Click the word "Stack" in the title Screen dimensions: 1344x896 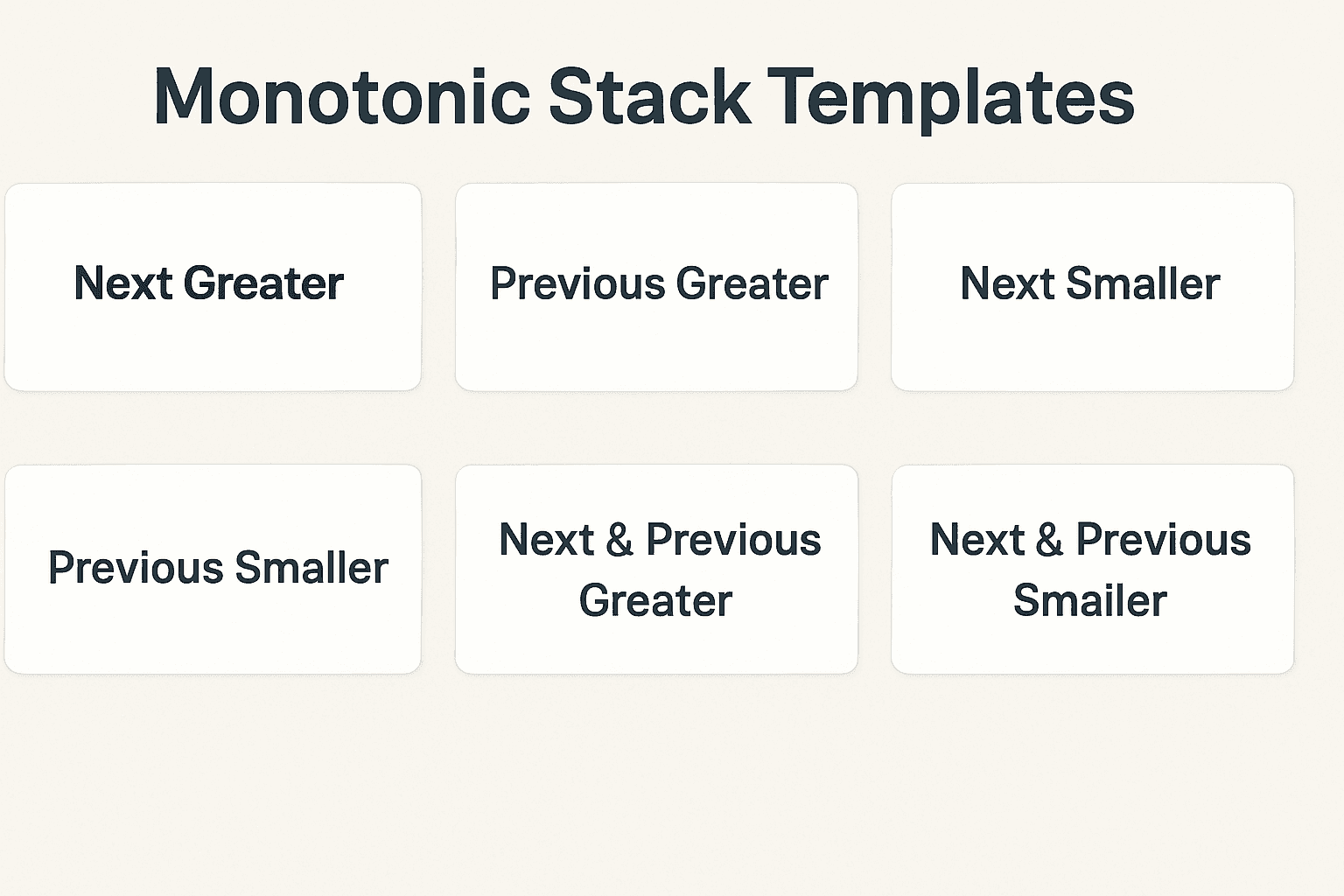[649, 96]
